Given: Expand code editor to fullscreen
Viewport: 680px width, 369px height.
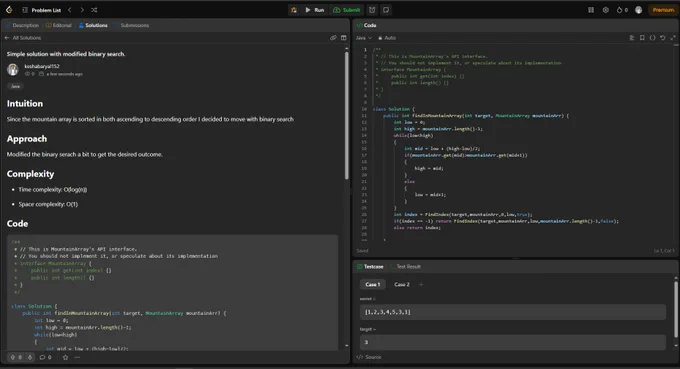Looking at the screenshot, I should pyautogui.click(x=673, y=38).
